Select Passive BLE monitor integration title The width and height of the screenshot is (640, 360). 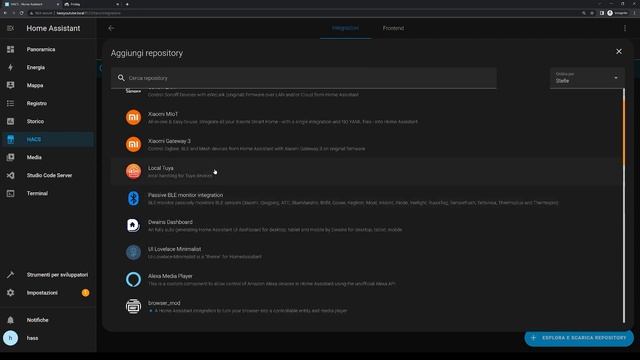[185, 195]
